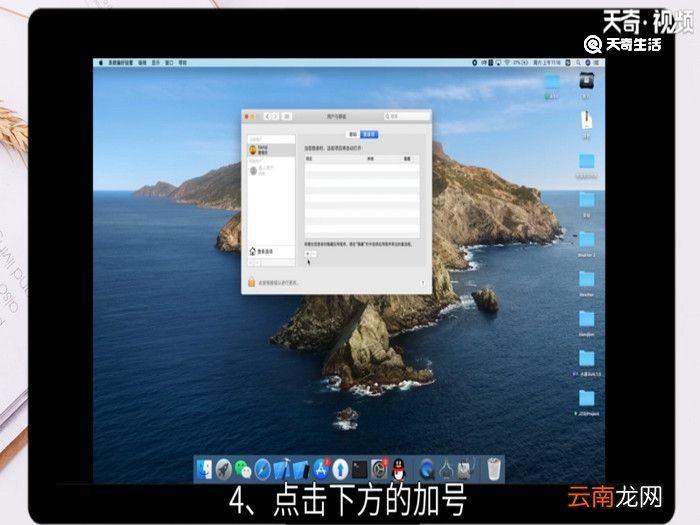Go back with the toolbar back arrow
700x525 pixels.
pos(267,116)
